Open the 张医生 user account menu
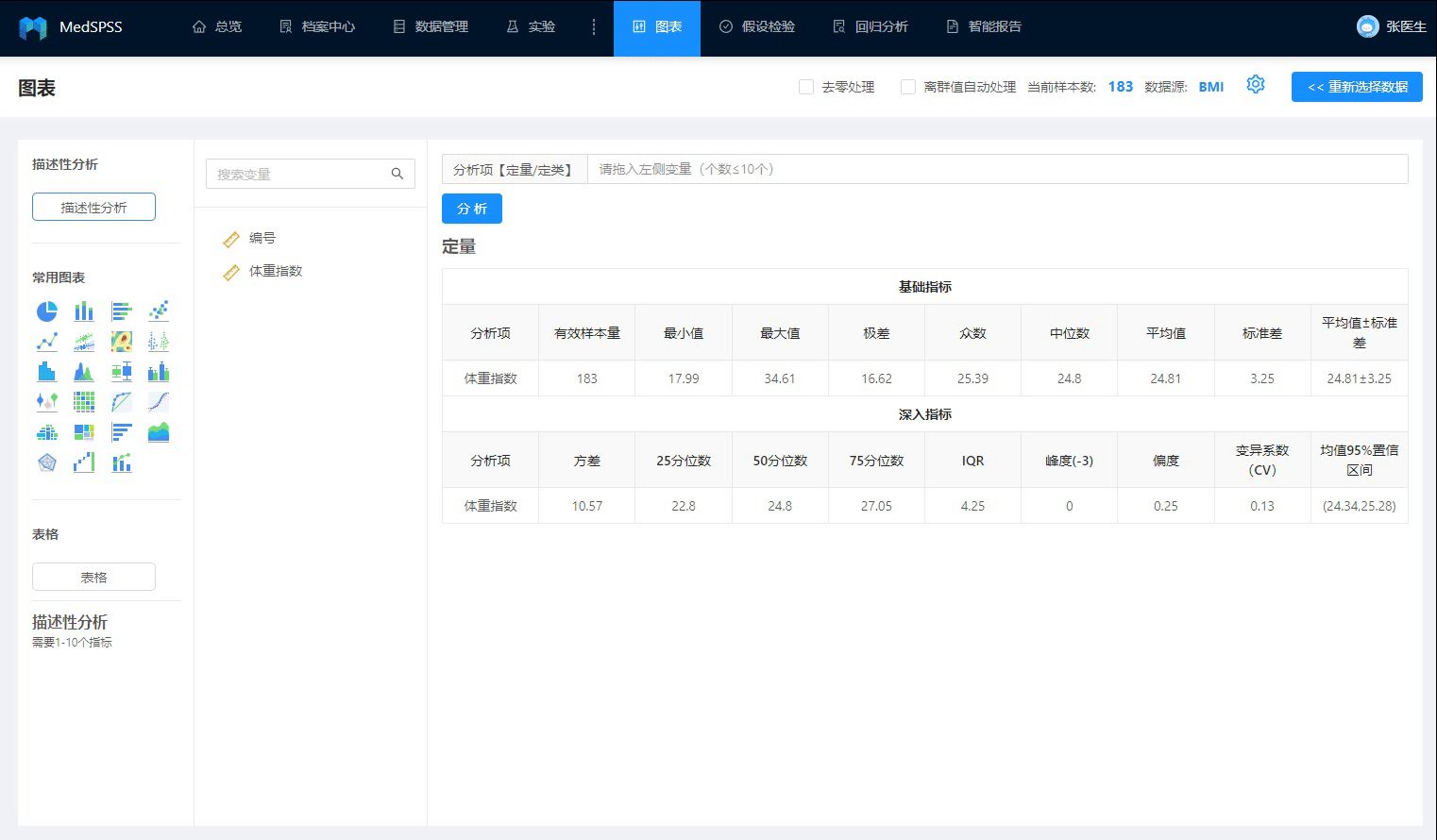 (x=1392, y=27)
